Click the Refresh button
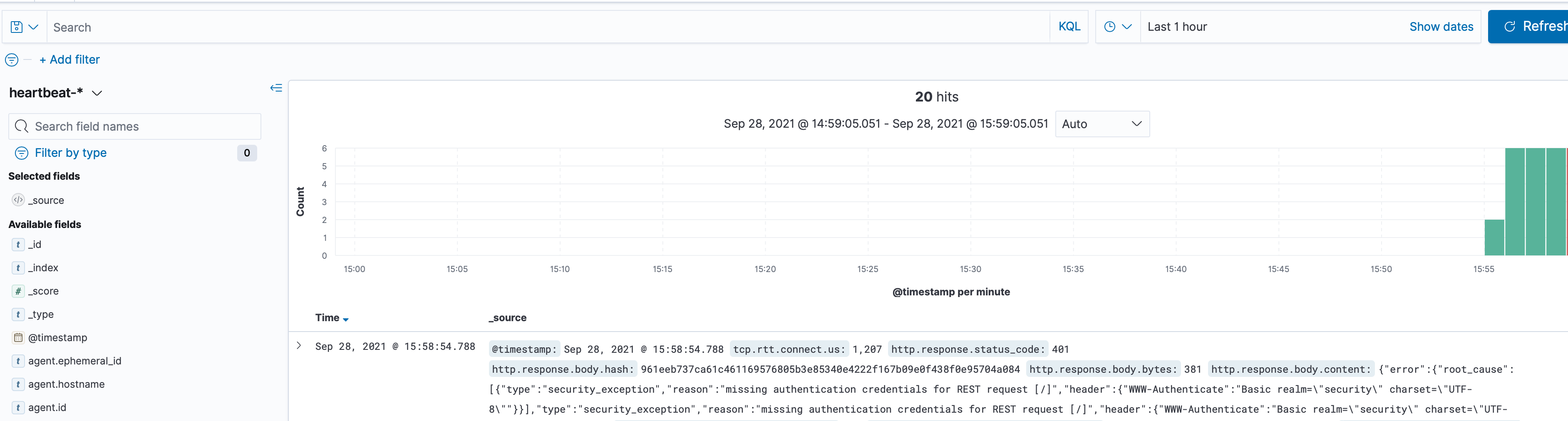The height and width of the screenshot is (421, 1568). (1528, 27)
